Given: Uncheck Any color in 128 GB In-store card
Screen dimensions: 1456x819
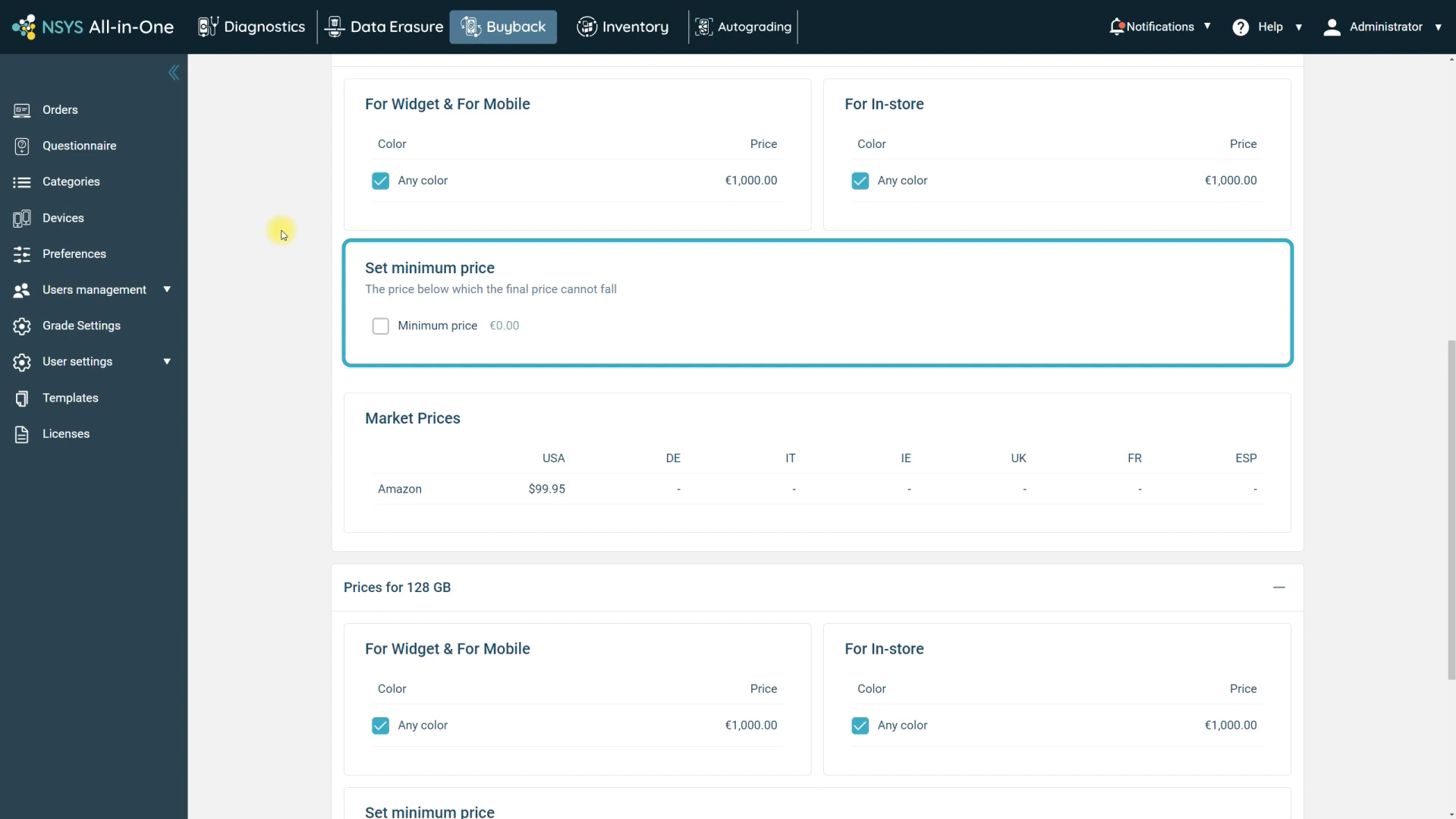Looking at the screenshot, I should tap(860, 726).
